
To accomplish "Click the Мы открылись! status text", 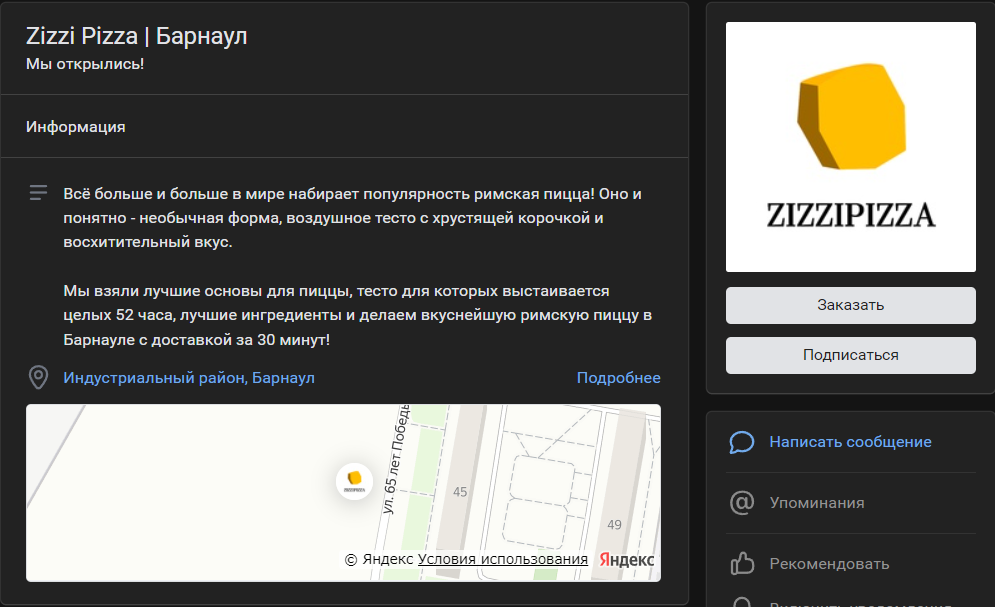I will point(85,64).
